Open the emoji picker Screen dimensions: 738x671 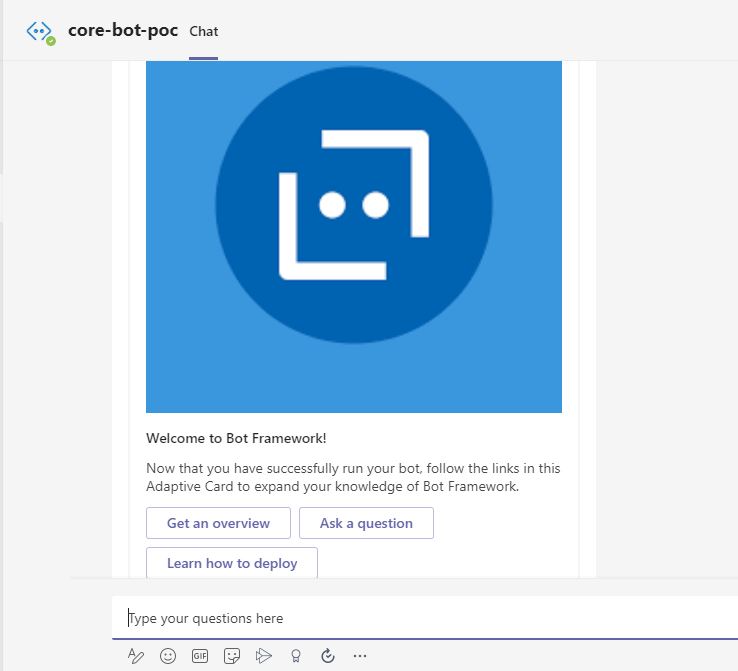[168, 655]
